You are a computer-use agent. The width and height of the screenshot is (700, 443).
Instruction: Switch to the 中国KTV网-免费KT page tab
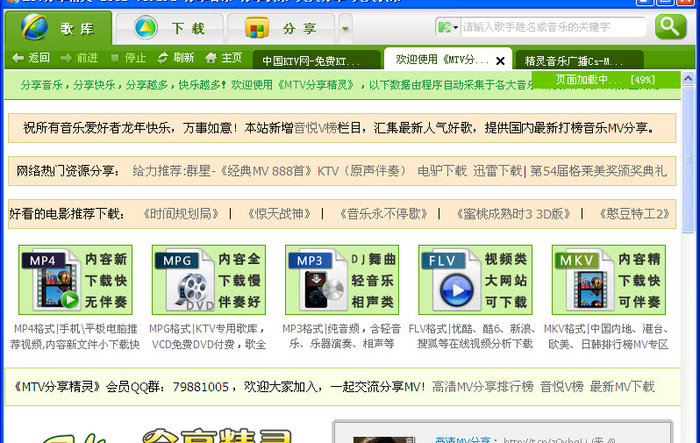point(316,60)
